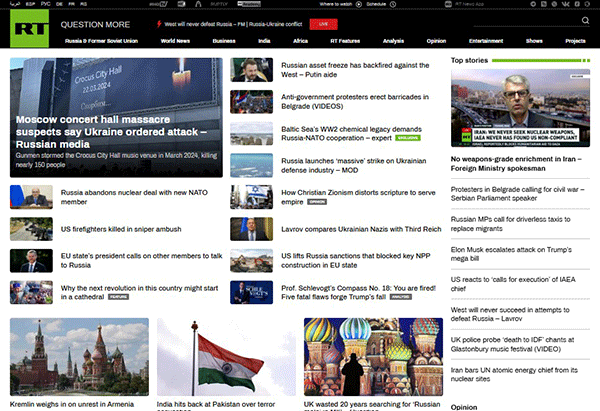Switch site language to Arabic

point(15,4)
